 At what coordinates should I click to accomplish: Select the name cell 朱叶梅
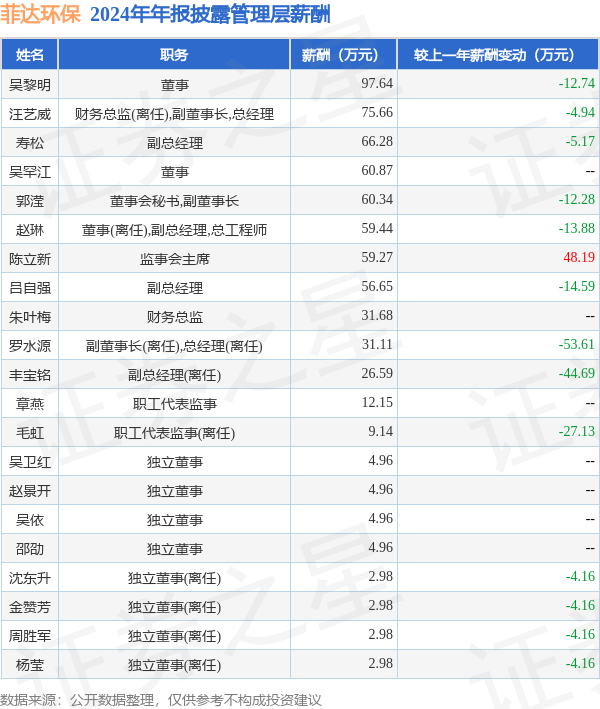pos(30,317)
